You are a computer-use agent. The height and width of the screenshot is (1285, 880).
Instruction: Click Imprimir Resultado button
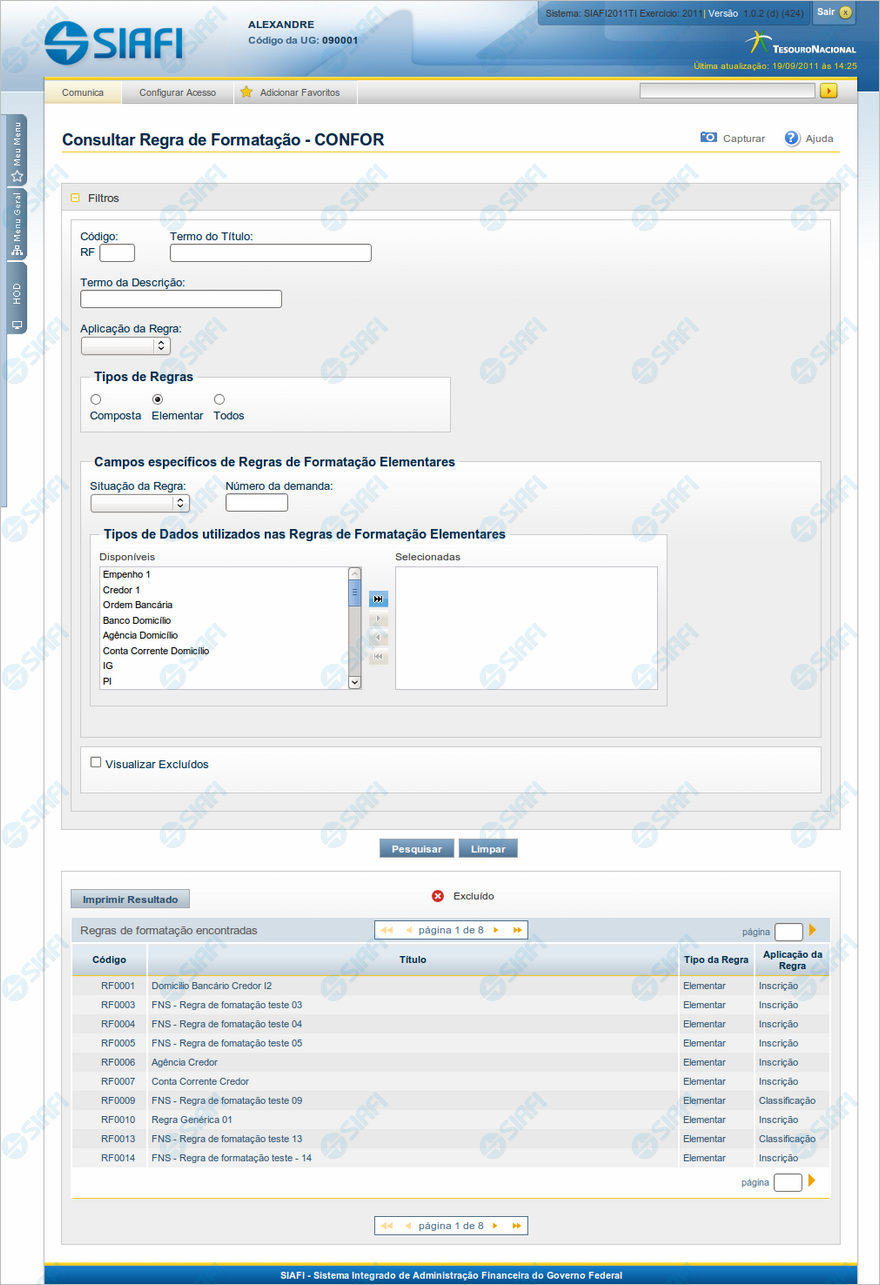(130, 899)
